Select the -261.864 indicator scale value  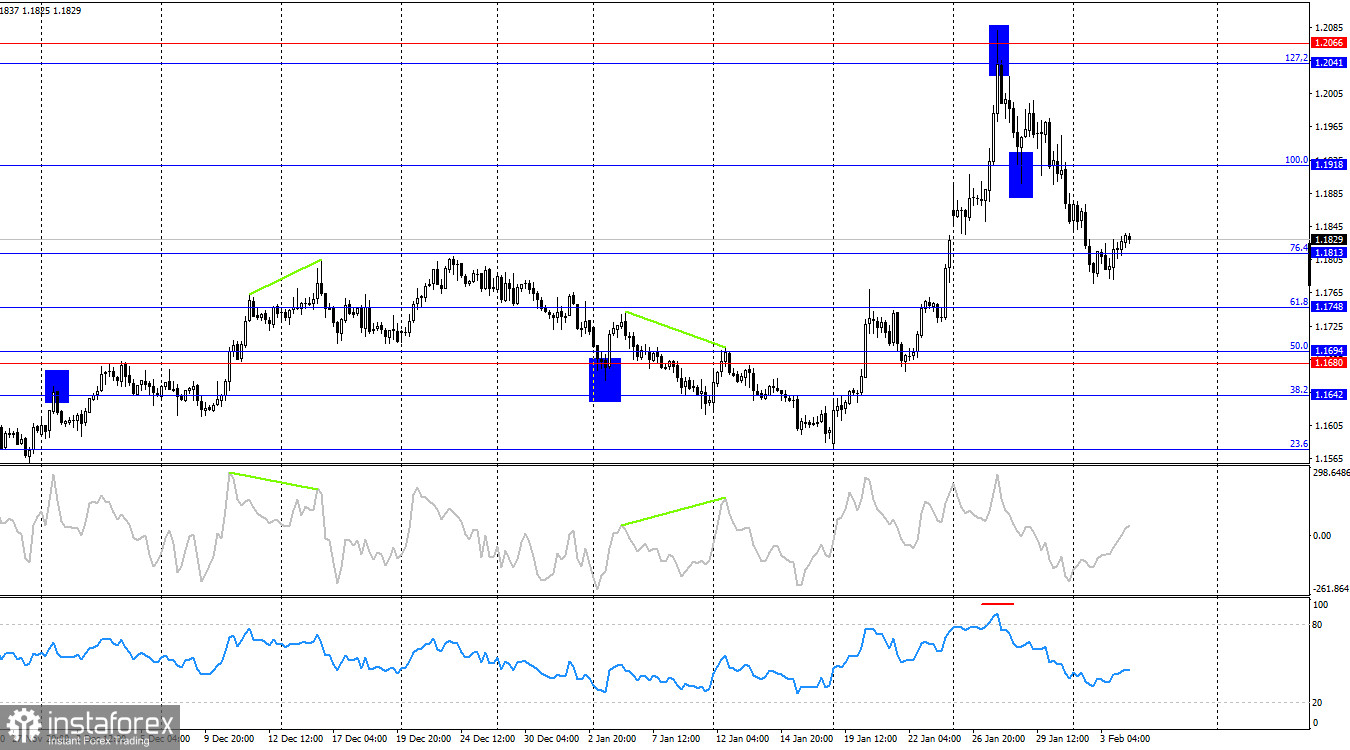click(1330, 590)
